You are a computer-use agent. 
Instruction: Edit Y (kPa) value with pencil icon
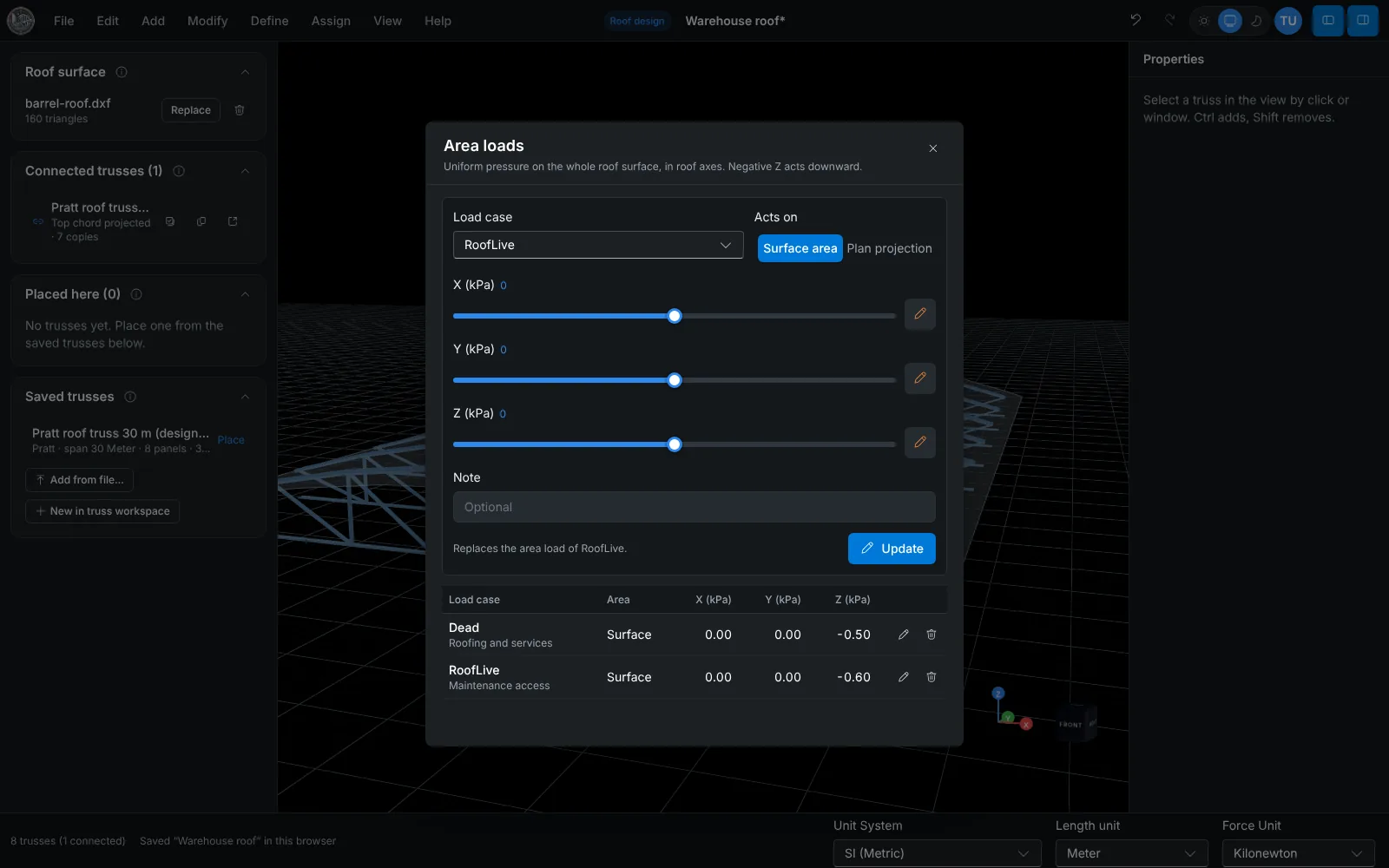point(920,378)
